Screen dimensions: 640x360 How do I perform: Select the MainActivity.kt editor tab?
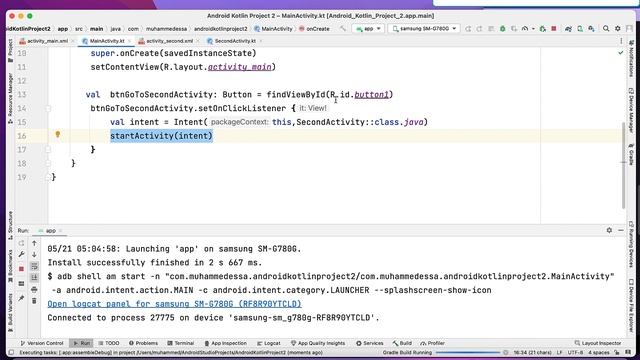107,41
